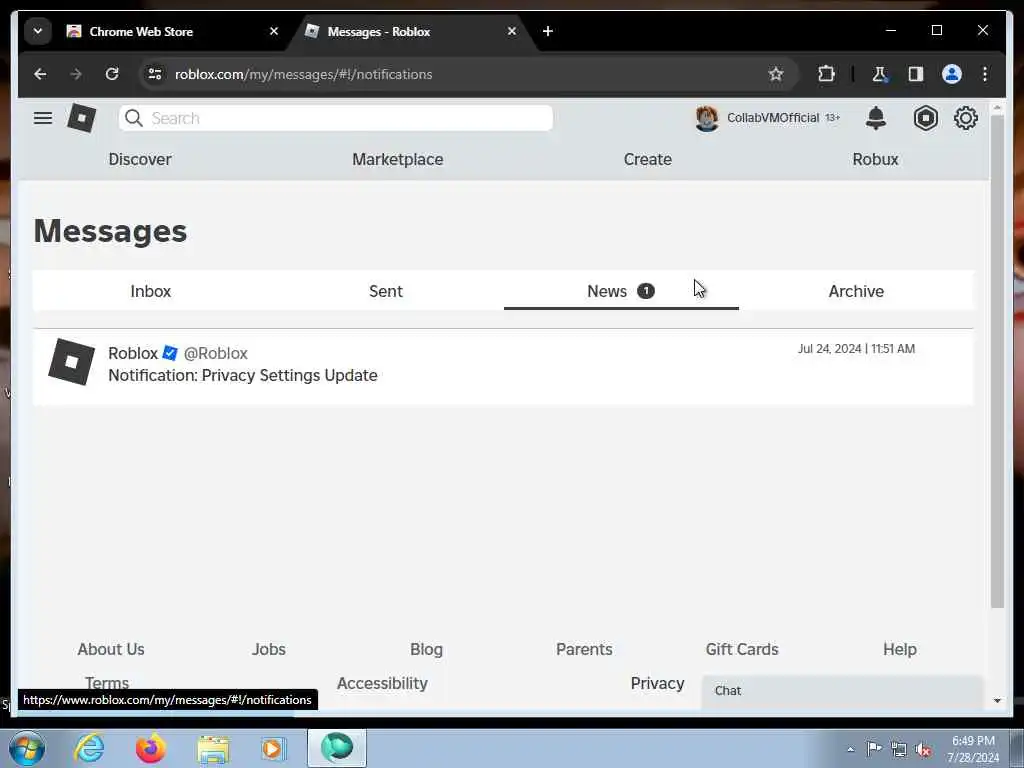Open the Blog footer link
The image size is (1024, 768).
(x=426, y=649)
